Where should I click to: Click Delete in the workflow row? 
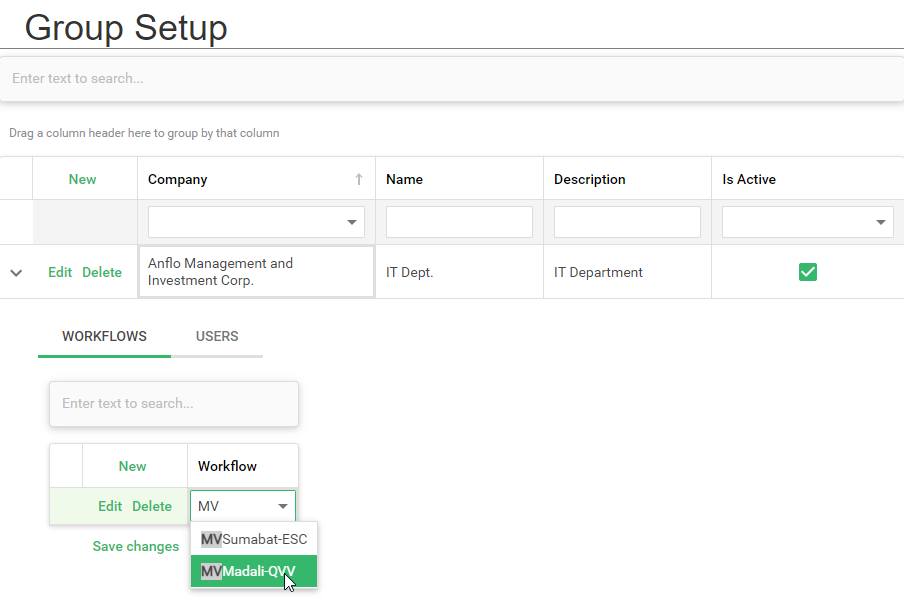[x=152, y=506]
